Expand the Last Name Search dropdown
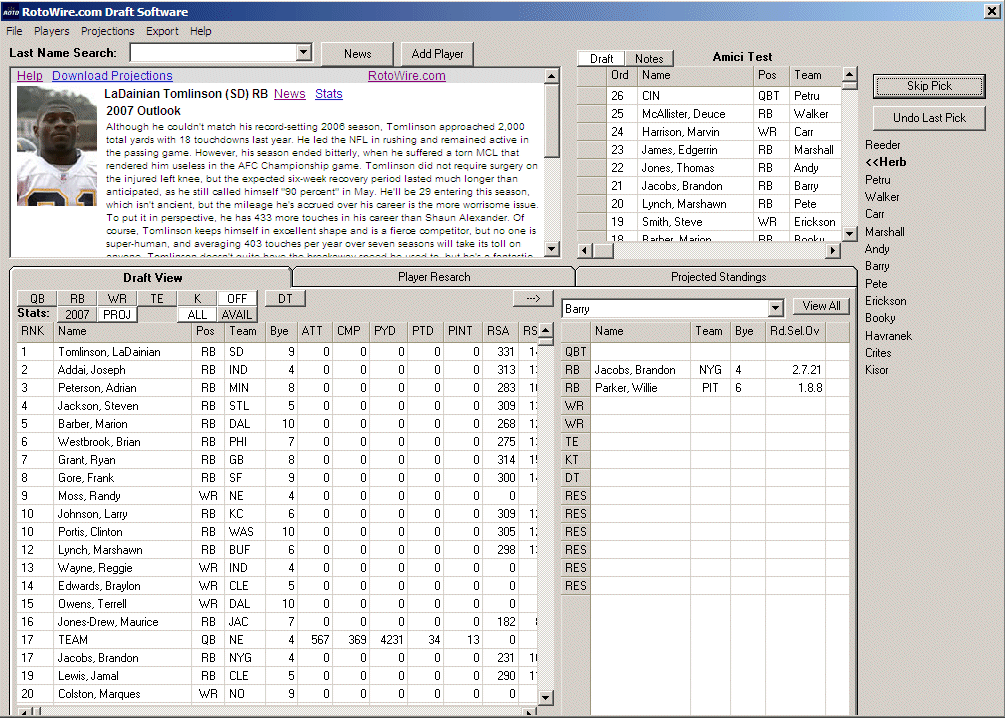This screenshot has height=718, width=1005. point(304,53)
